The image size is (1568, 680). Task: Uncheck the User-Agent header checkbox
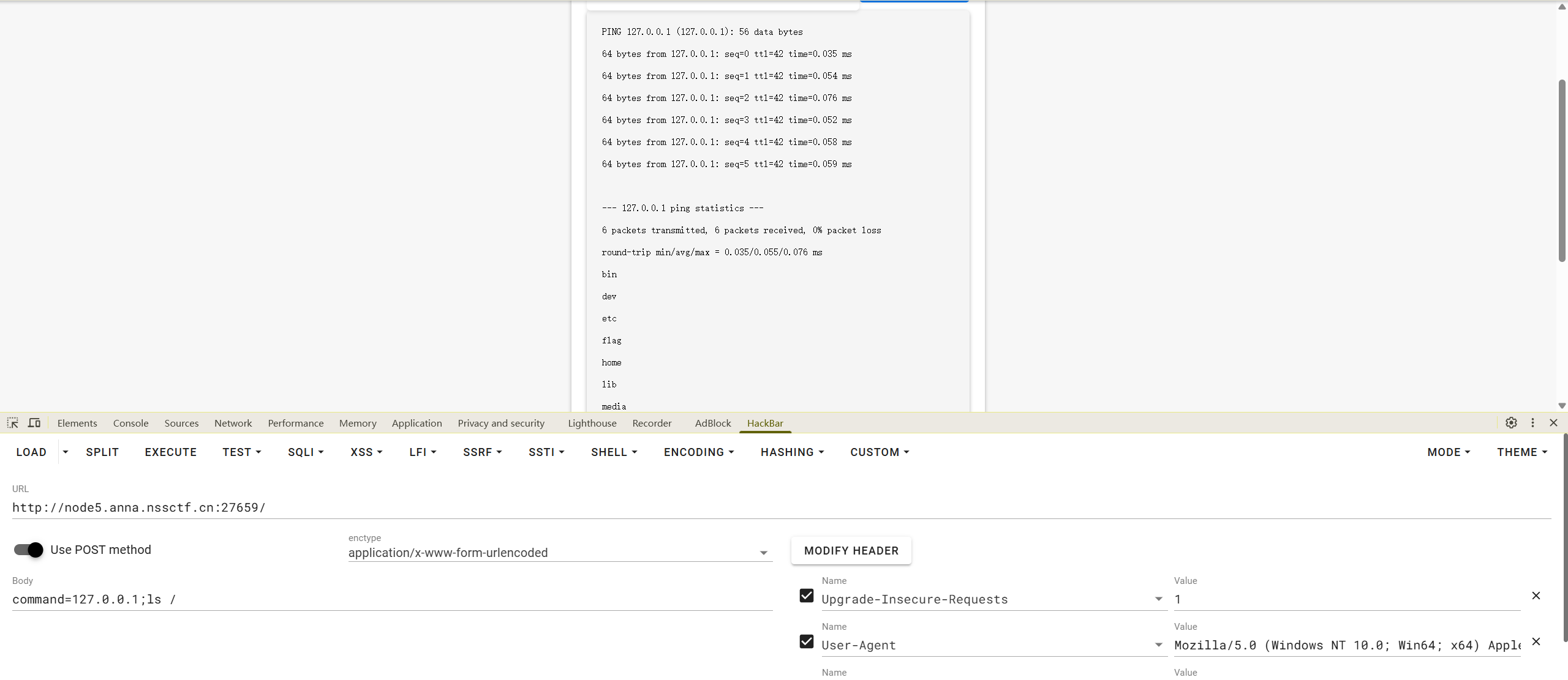pos(807,641)
